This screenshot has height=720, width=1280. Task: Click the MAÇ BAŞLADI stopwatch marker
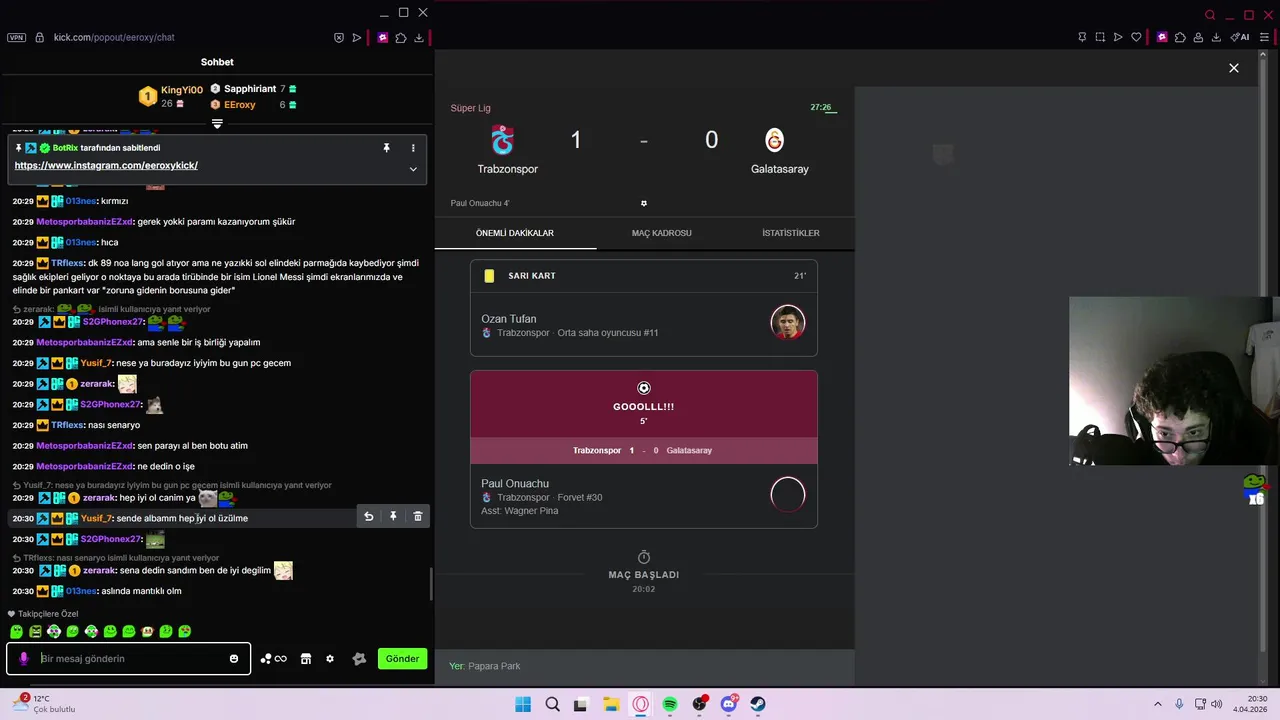click(x=644, y=557)
